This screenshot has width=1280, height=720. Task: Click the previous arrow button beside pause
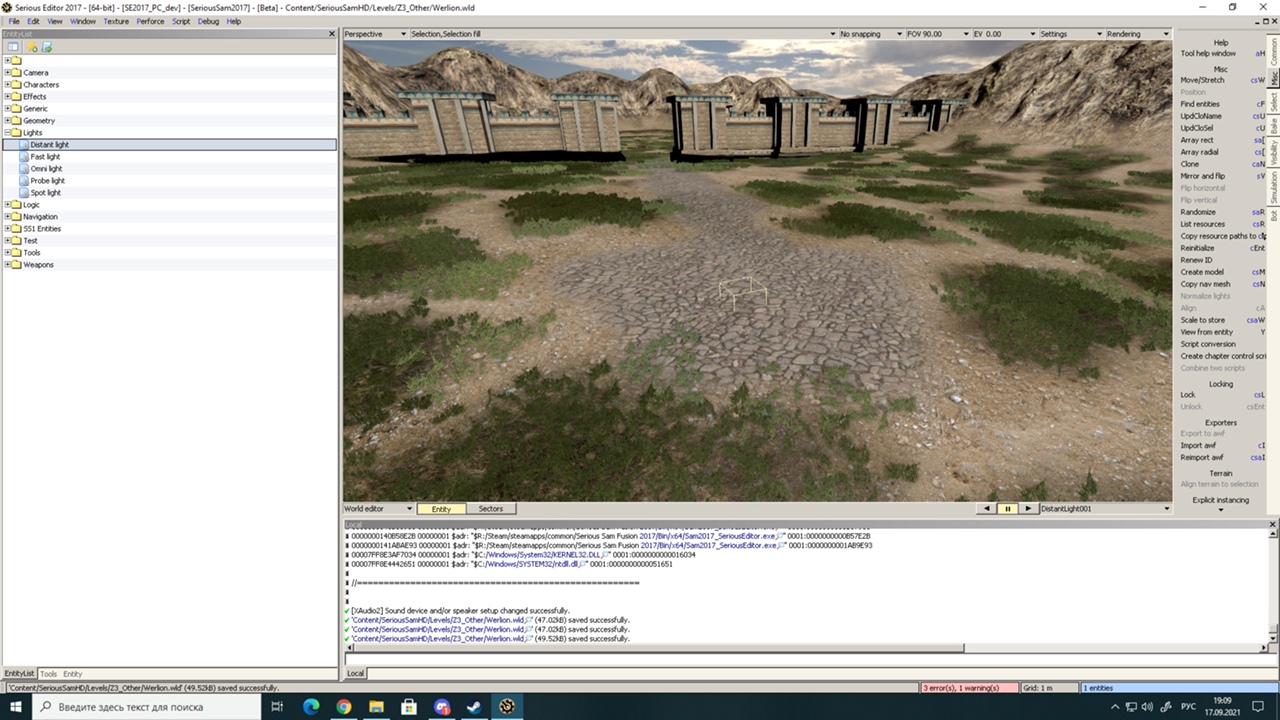pos(987,509)
